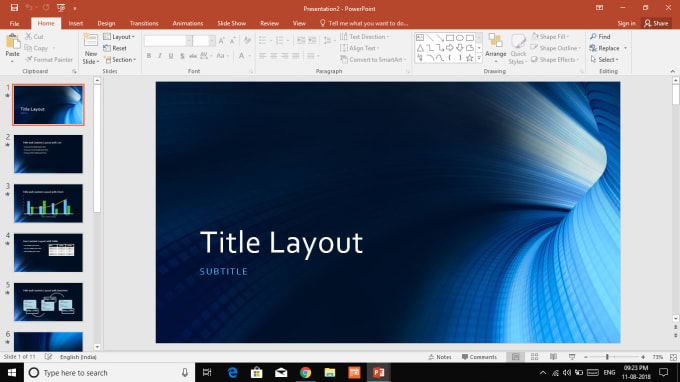The image size is (680, 382).
Task: Select slide 3 thumbnail with chart
Action: (x=48, y=203)
